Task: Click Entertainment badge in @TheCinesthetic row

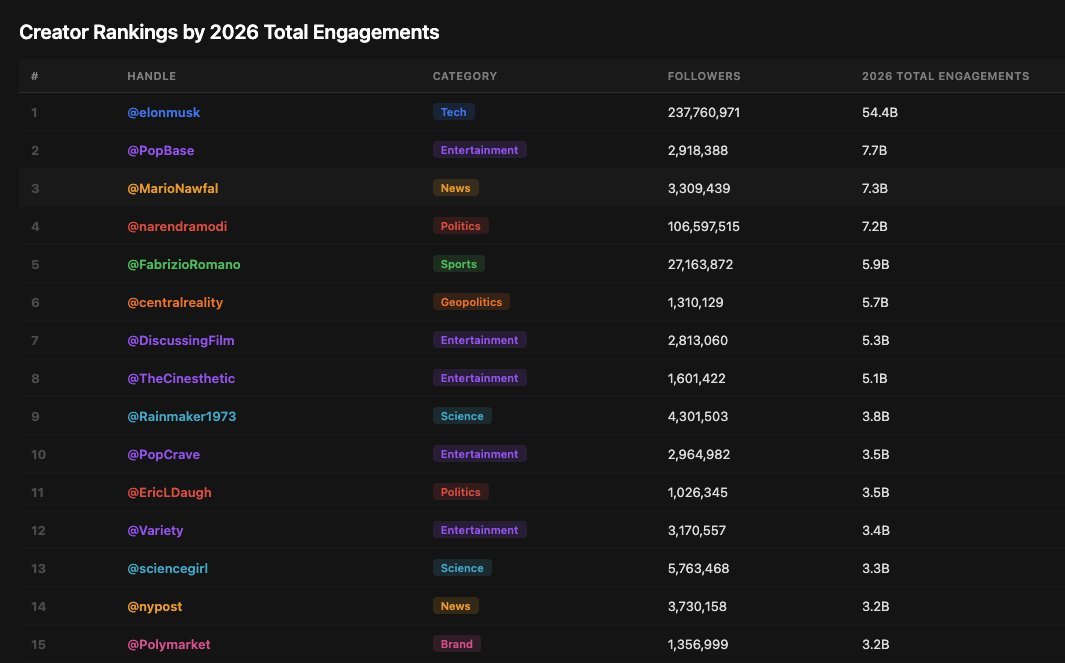Action: 480,378
